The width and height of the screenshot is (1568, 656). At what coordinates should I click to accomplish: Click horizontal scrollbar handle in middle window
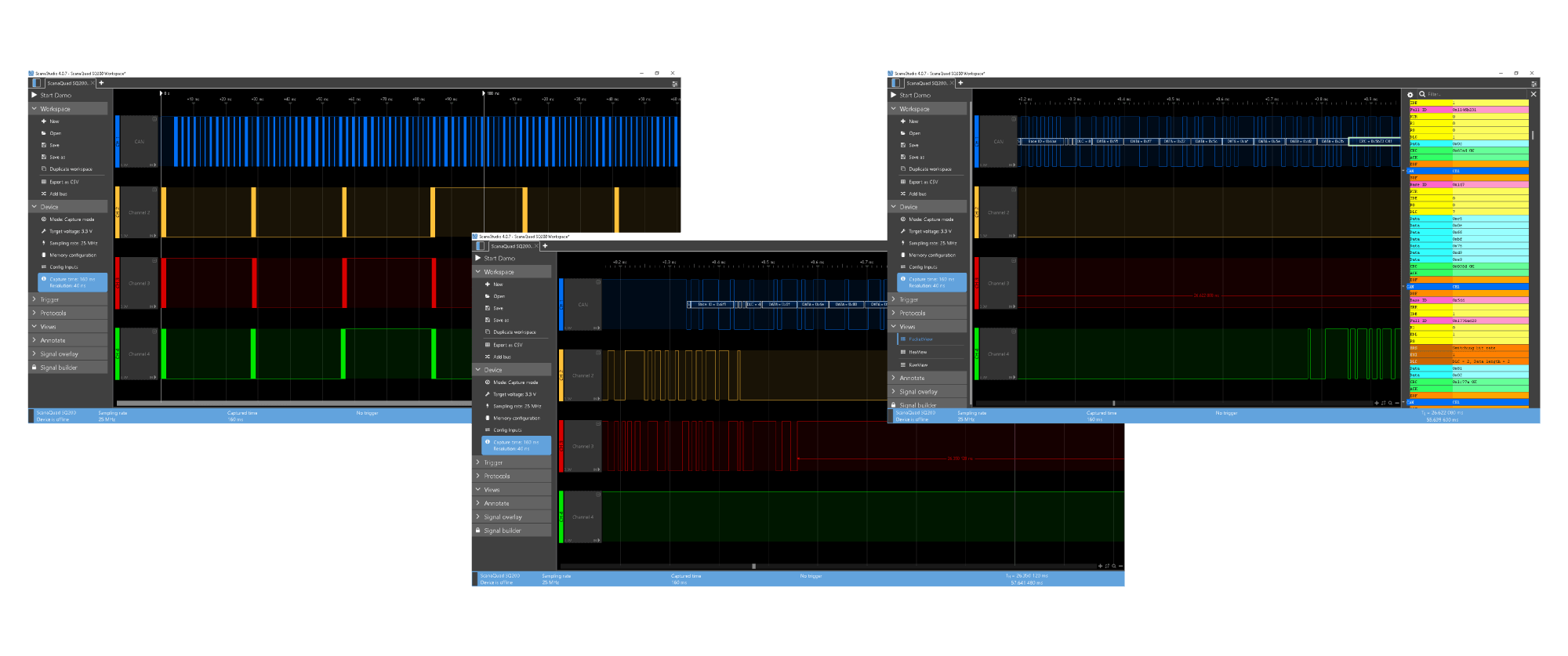[x=753, y=566]
